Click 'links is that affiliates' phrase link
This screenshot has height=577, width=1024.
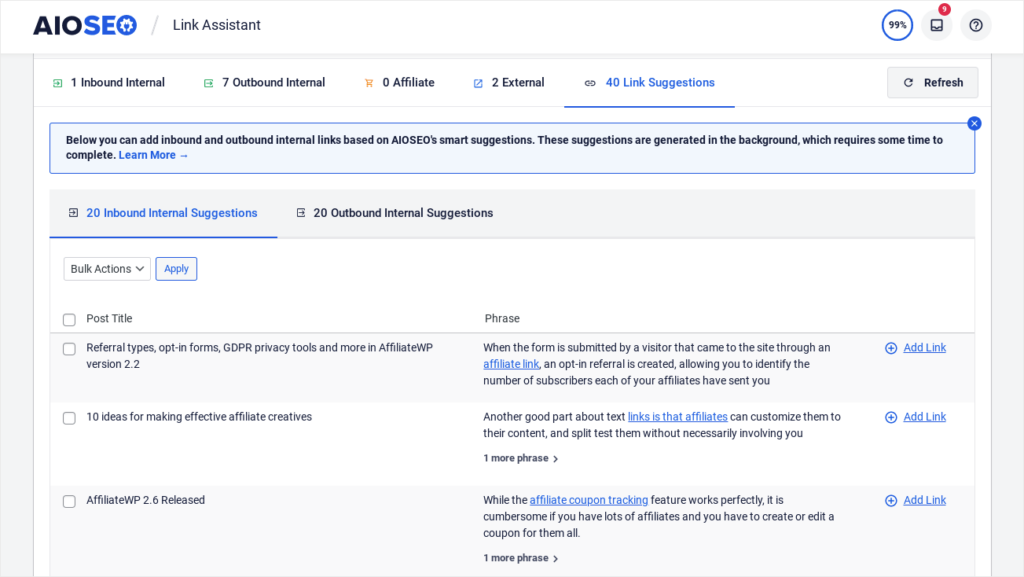coord(677,417)
